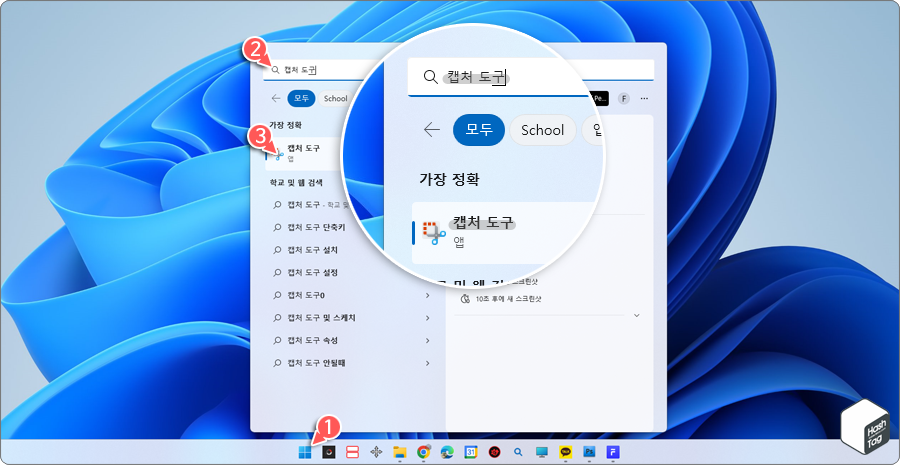Open the Google Calendar taskbar icon

471,452
